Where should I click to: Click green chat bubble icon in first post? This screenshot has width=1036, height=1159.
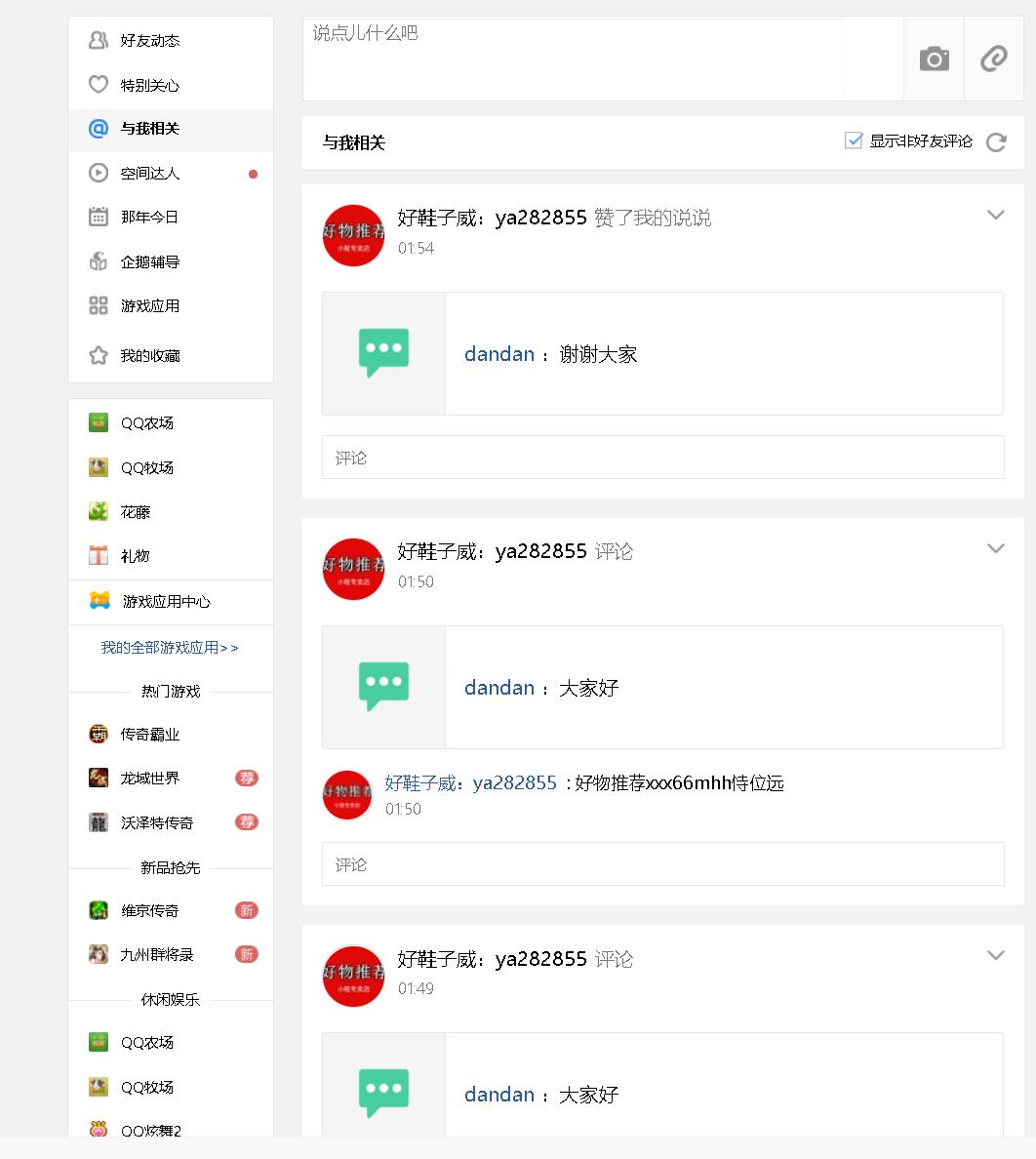(383, 352)
